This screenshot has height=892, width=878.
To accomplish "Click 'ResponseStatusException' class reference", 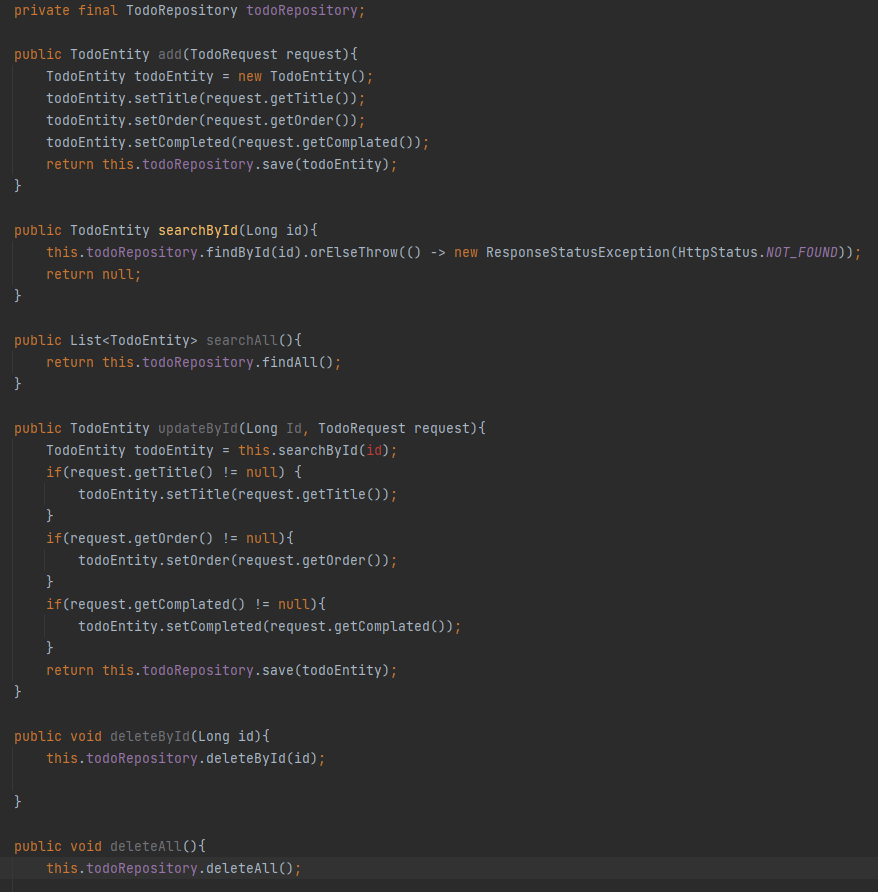I will (578, 252).
